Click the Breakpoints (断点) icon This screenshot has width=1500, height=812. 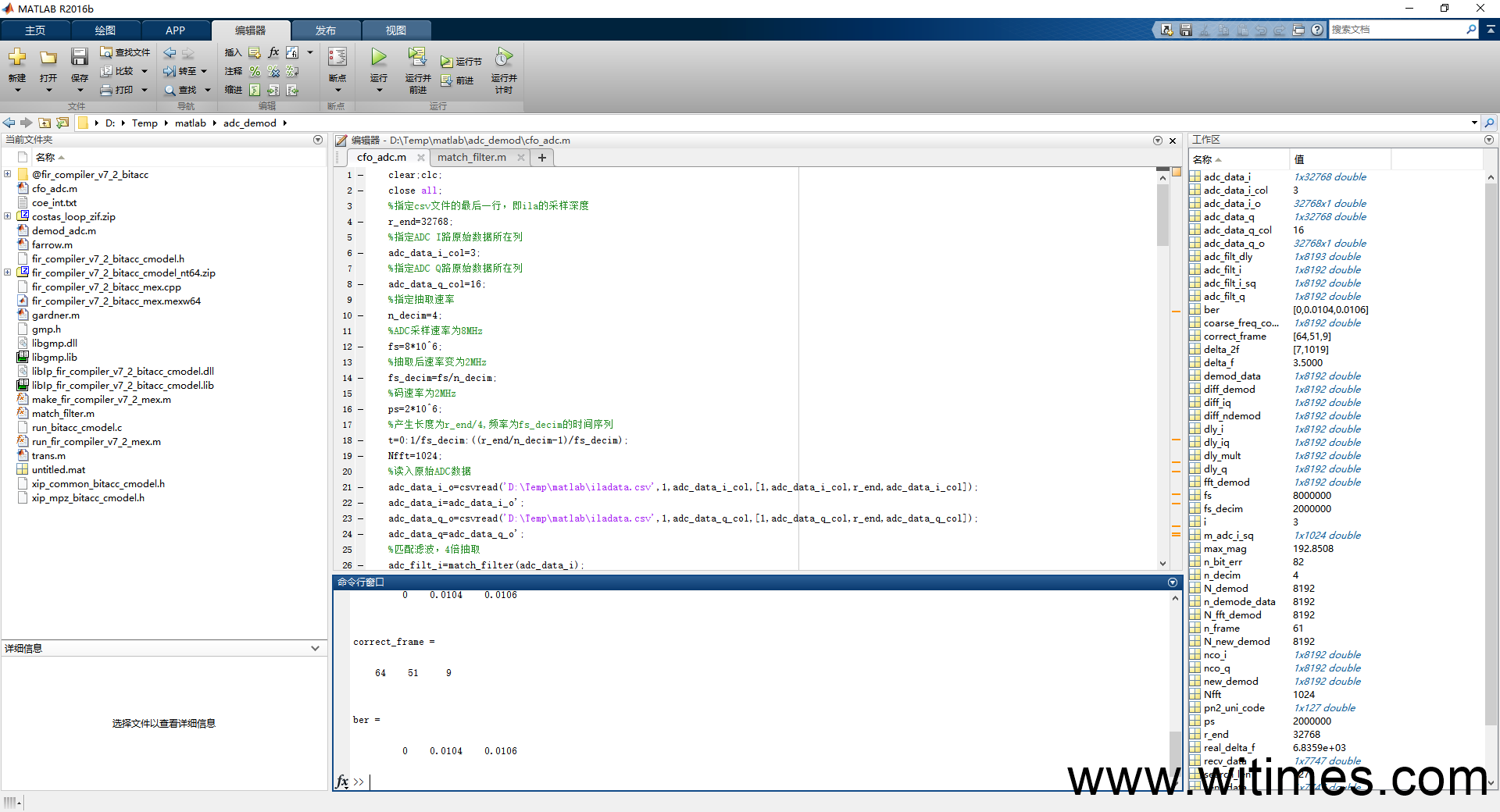[x=337, y=57]
